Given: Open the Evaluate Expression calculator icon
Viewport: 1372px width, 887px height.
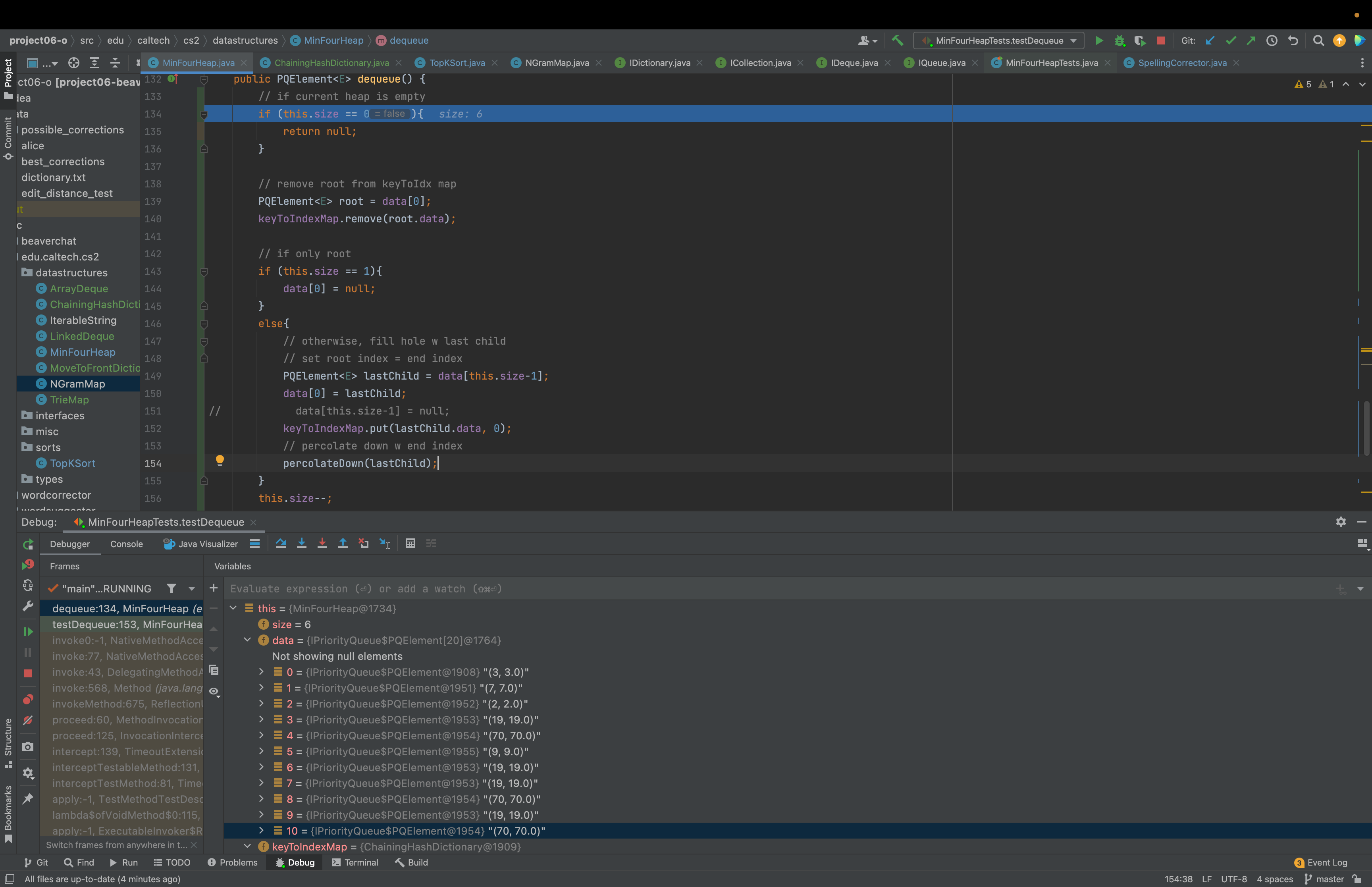Looking at the screenshot, I should [x=410, y=543].
